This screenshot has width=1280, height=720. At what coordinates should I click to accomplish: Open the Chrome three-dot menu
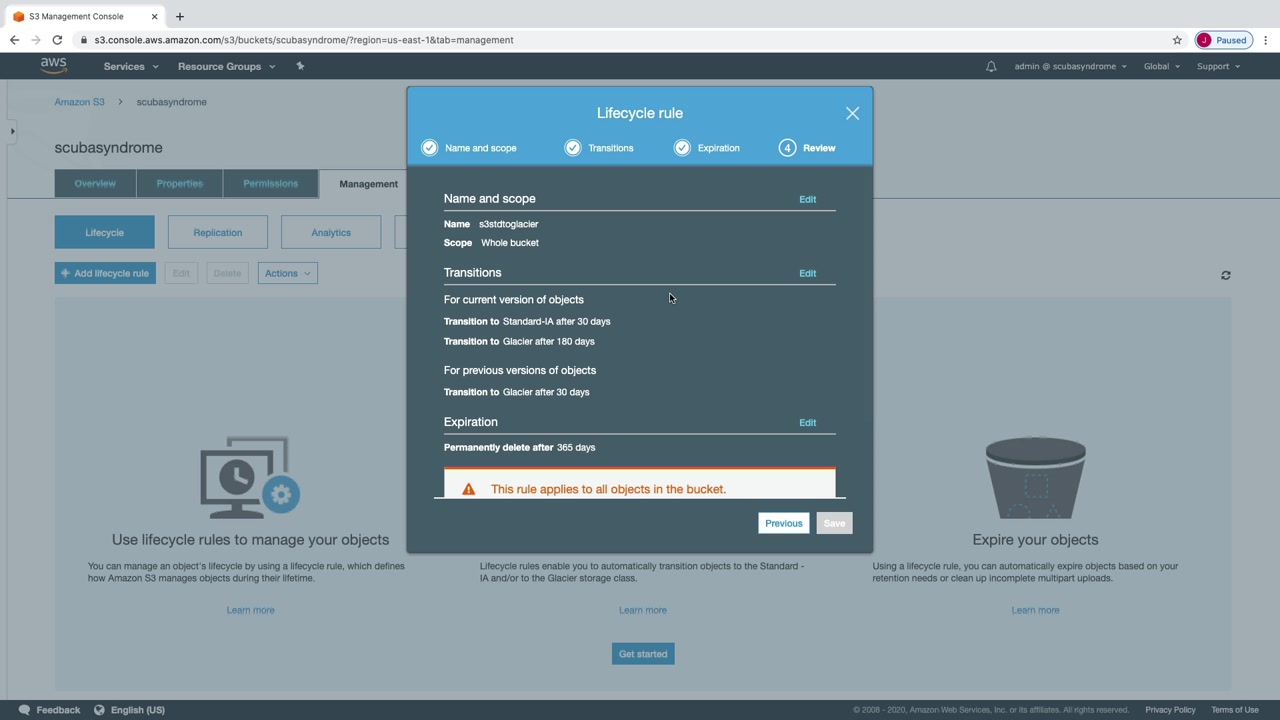pos(1266,40)
